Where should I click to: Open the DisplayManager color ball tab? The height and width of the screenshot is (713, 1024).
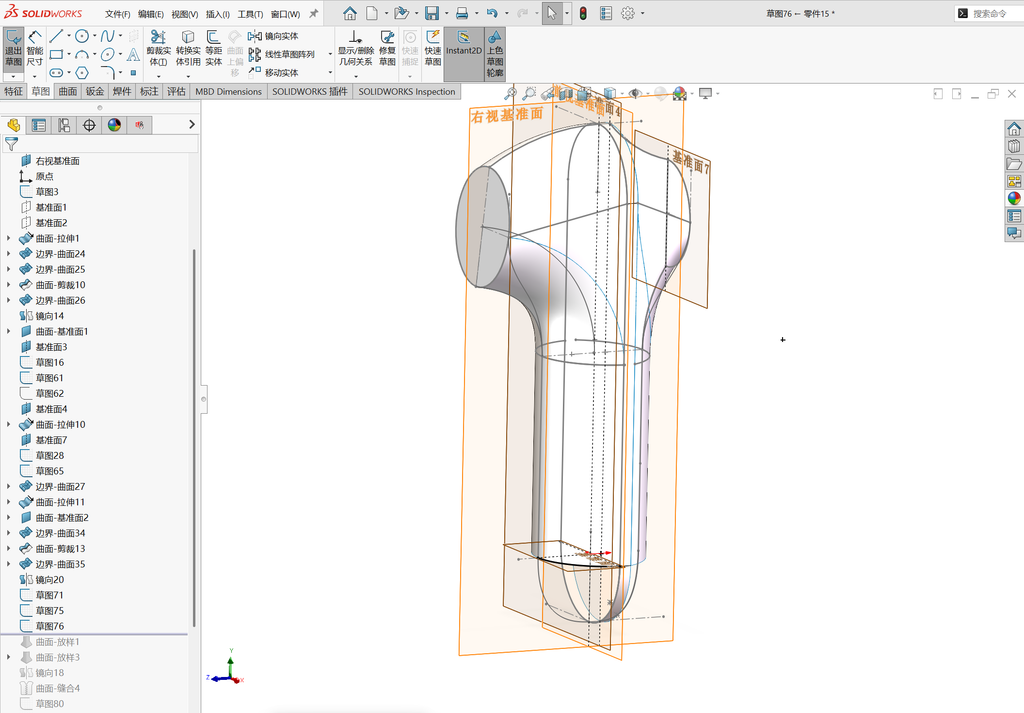(114, 125)
